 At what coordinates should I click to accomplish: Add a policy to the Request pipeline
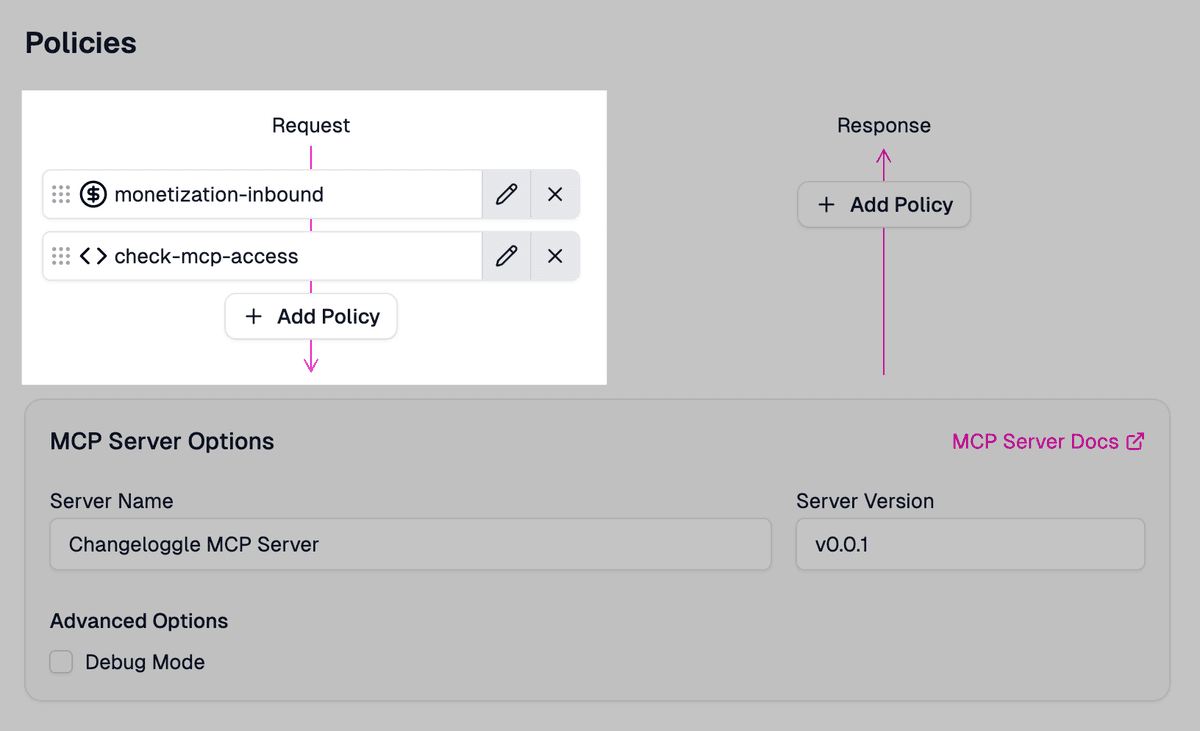click(x=311, y=316)
